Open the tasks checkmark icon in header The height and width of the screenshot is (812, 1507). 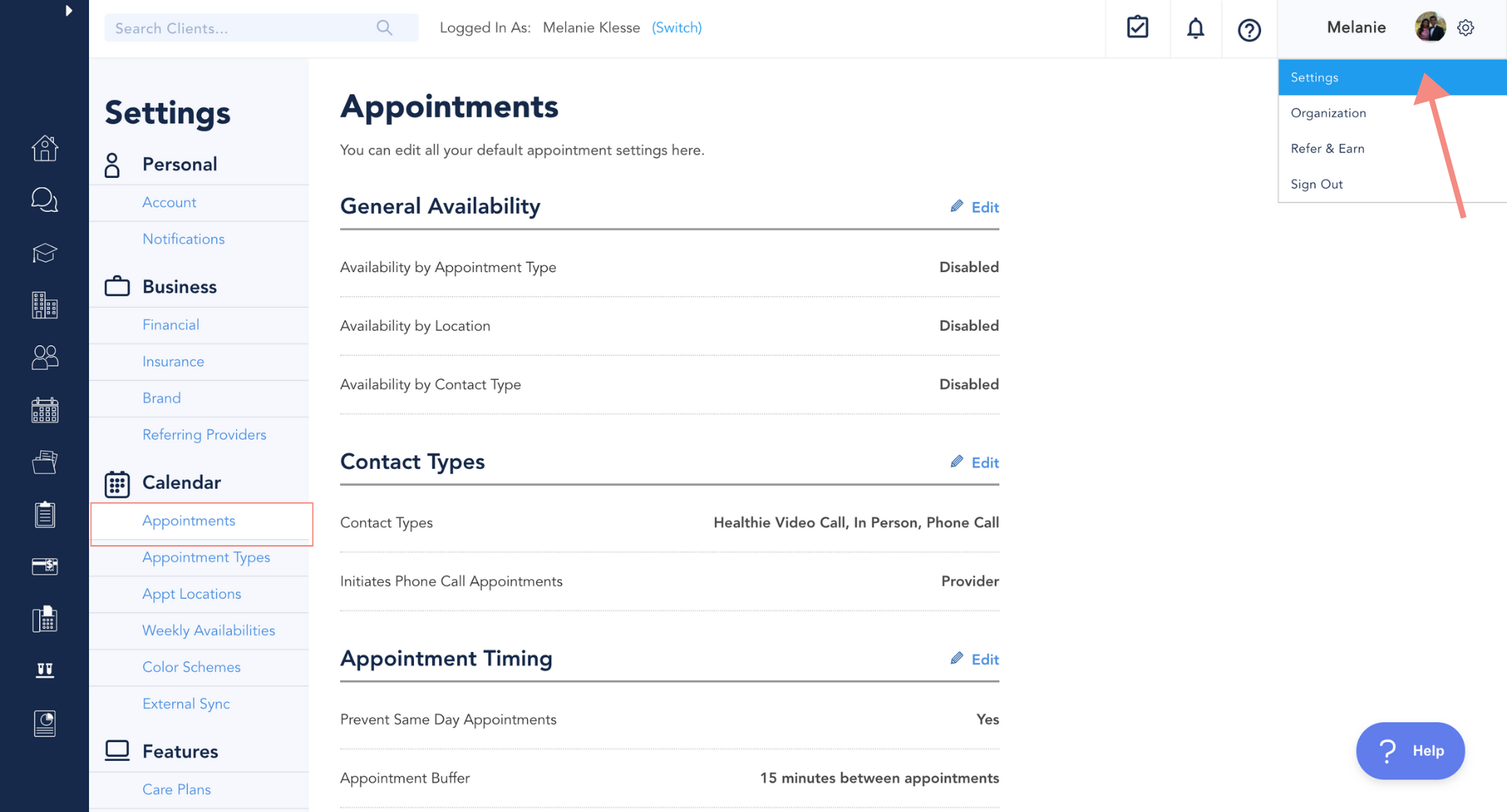point(1137,28)
